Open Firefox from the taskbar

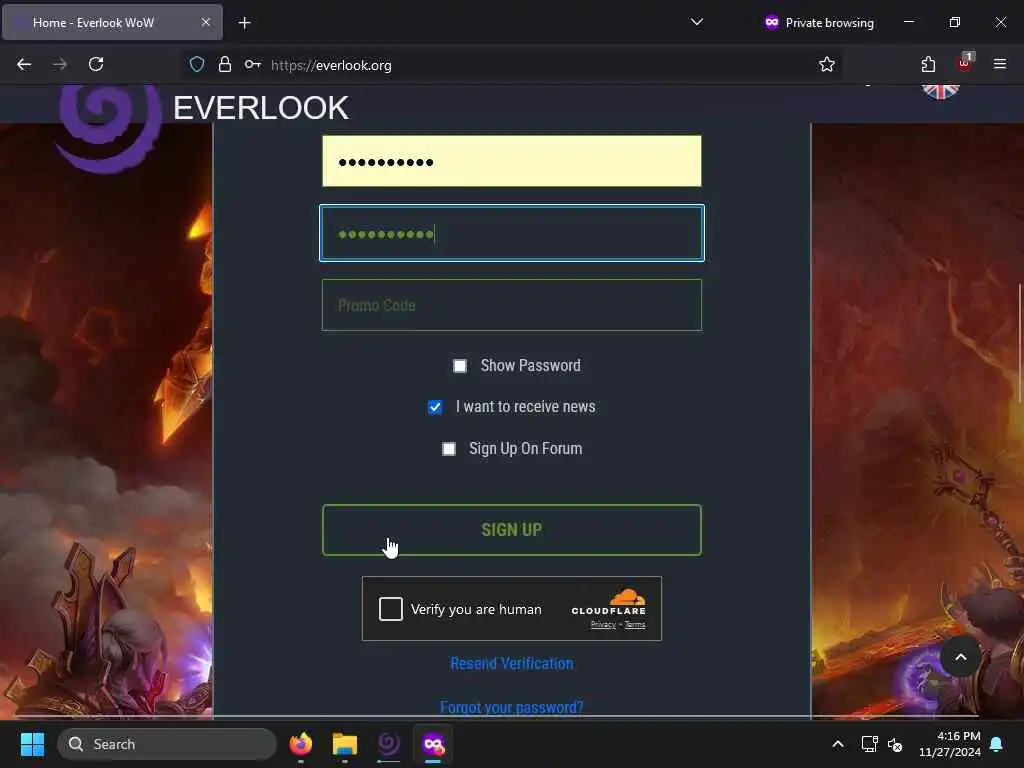(x=300, y=744)
